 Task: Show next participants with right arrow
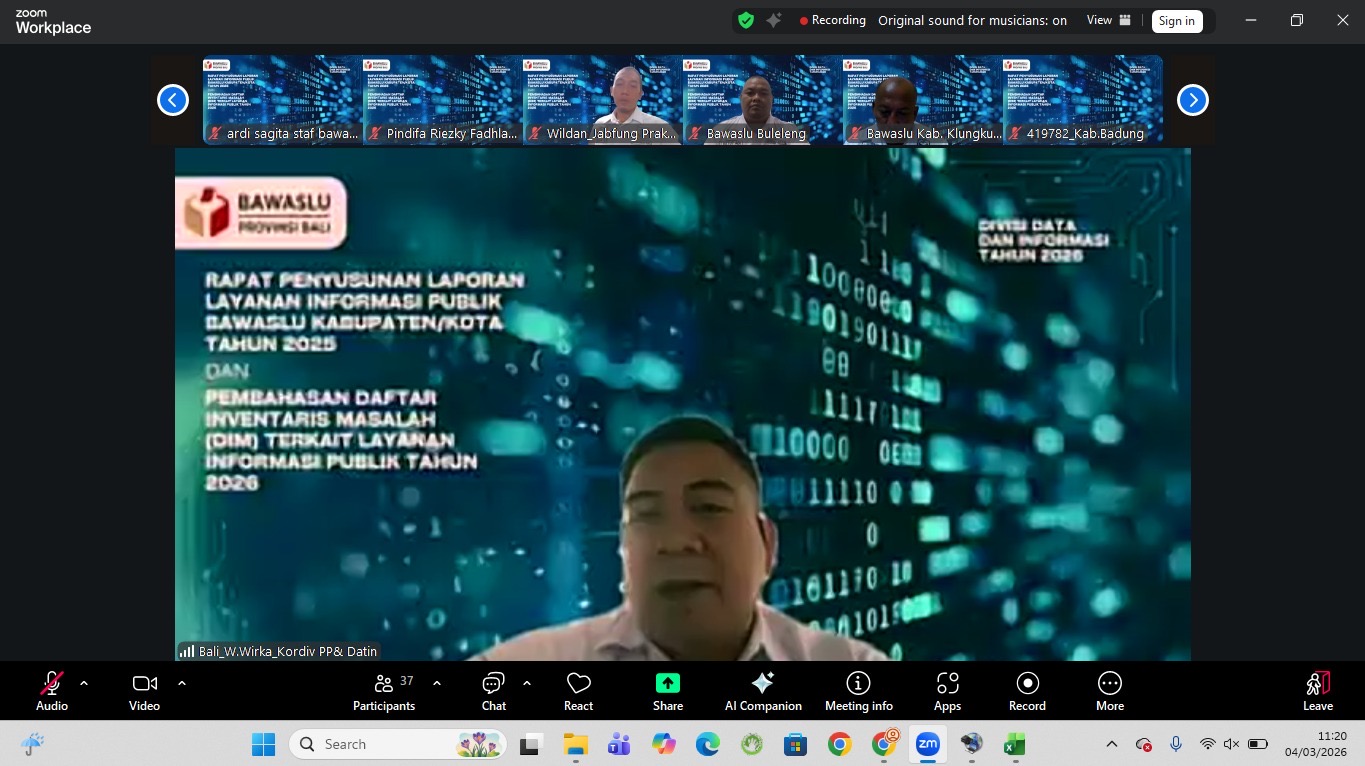tap(1192, 100)
